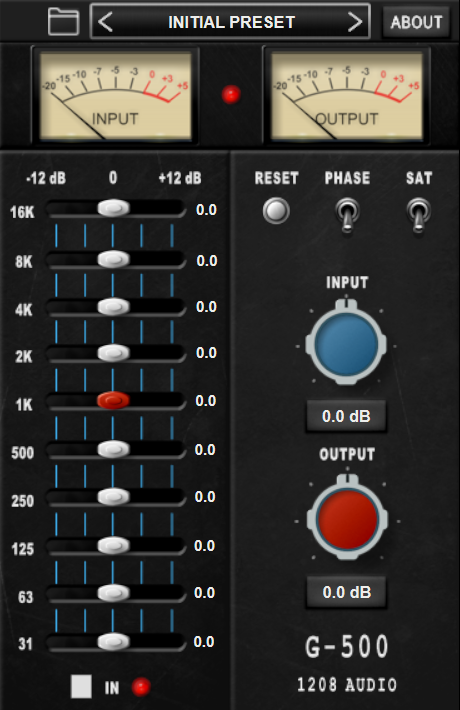The height and width of the screenshot is (710, 460).
Task: Flip the PHASE toggle switch
Action: tap(347, 215)
